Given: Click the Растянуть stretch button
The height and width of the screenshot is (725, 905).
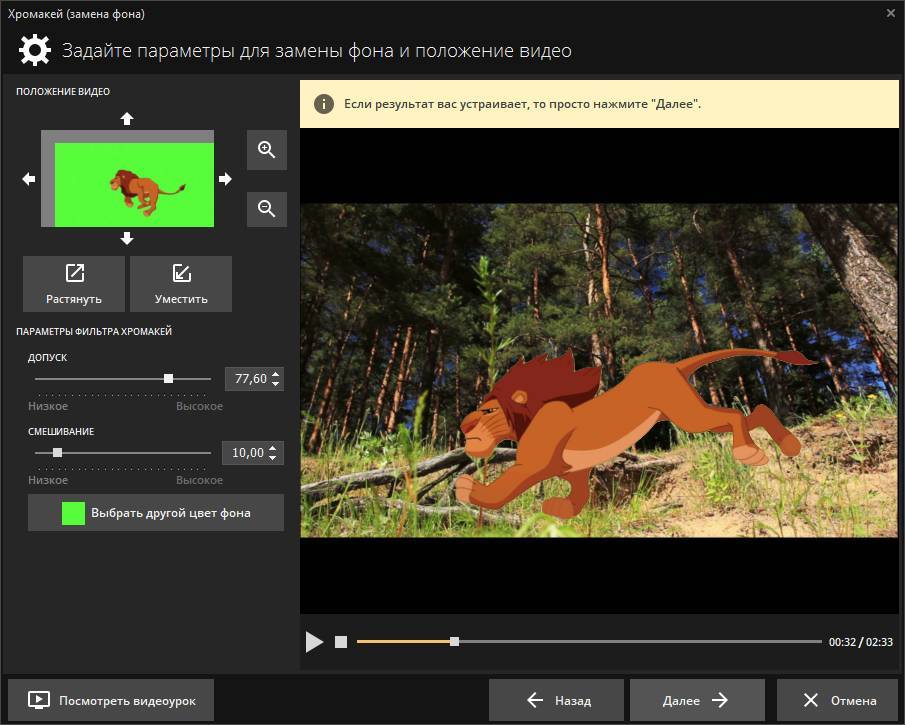Looking at the screenshot, I should click(x=74, y=284).
